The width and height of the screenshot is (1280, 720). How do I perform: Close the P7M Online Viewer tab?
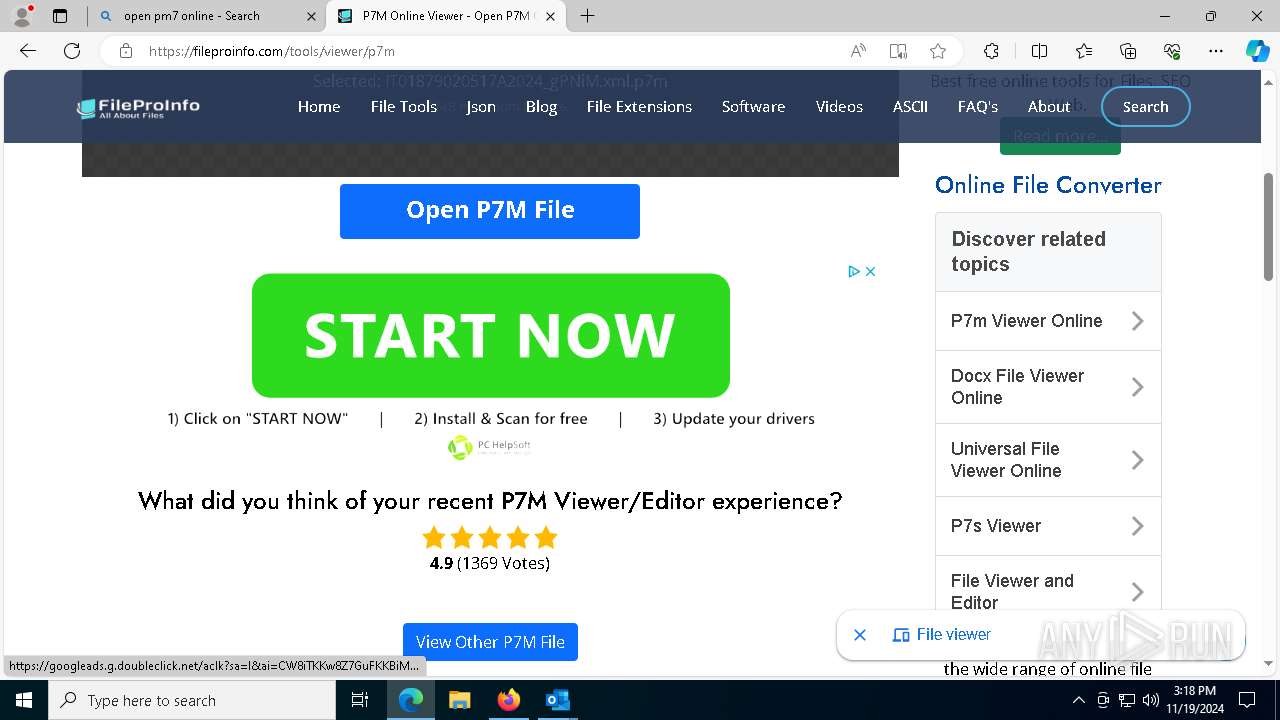coord(550,16)
